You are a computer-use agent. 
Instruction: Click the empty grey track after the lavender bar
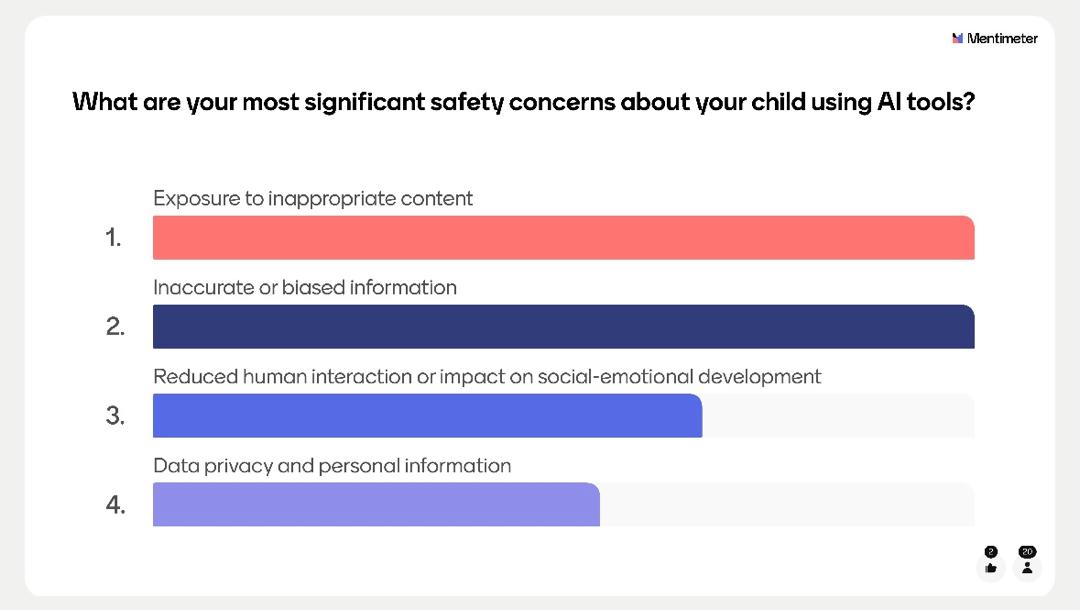coord(787,505)
